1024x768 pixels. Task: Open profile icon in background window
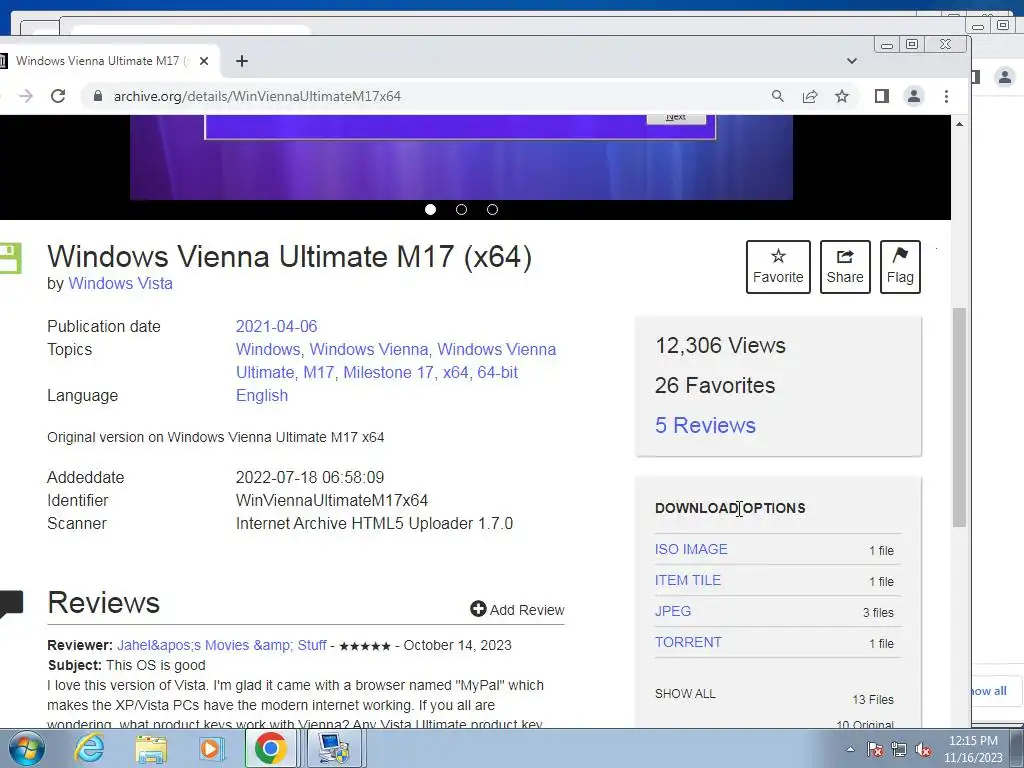point(1004,76)
